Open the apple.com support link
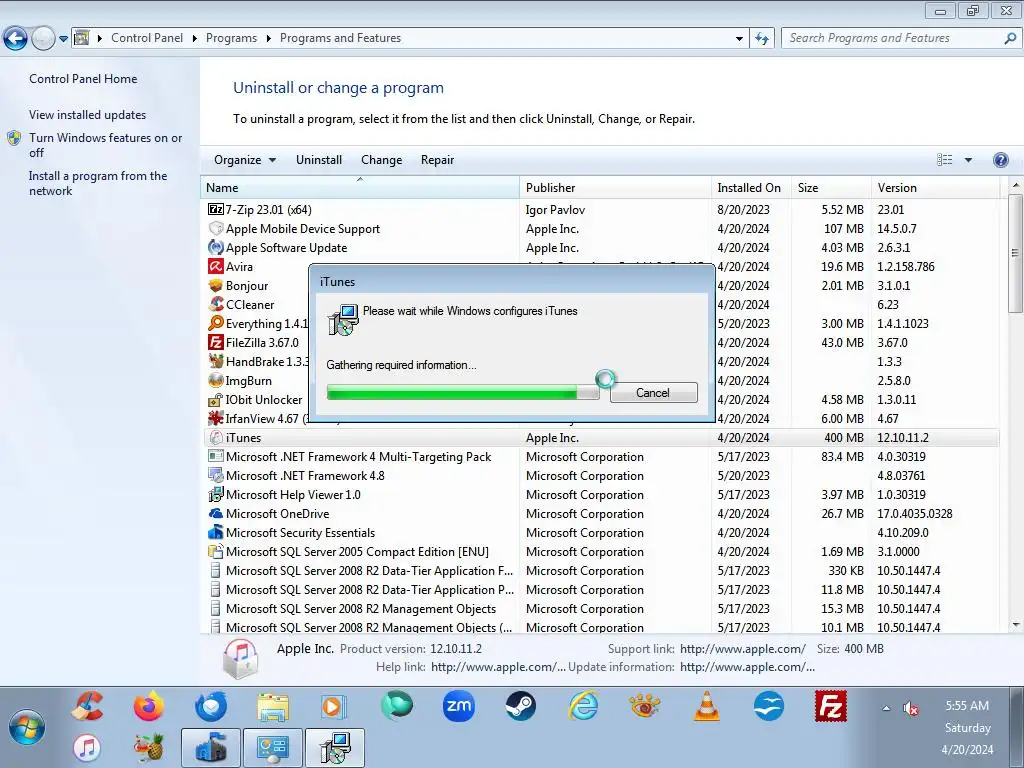Screen dimensions: 1024x768 pos(743,648)
